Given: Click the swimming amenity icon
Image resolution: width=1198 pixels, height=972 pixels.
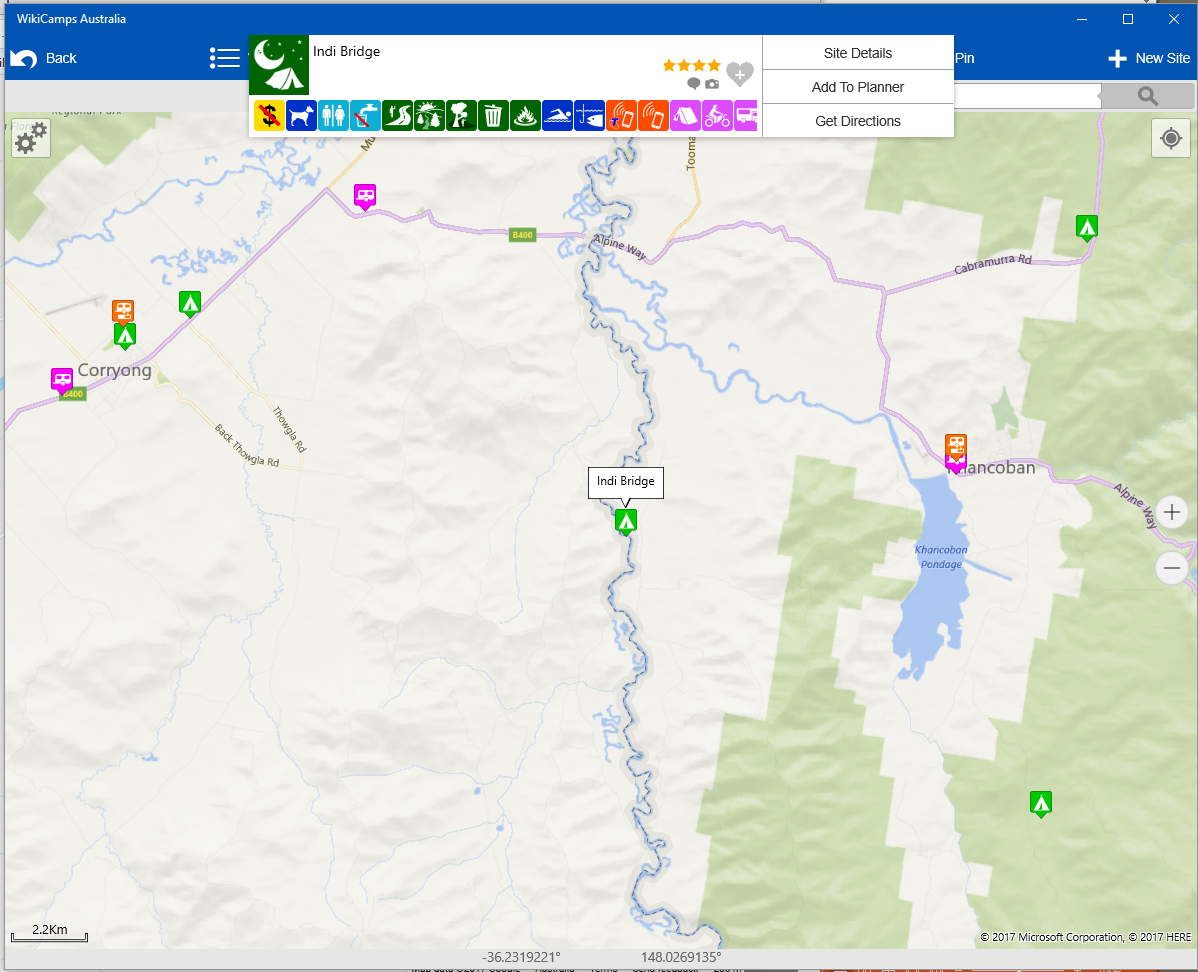Looking at the screenshot, I should [x=557, y=115].
